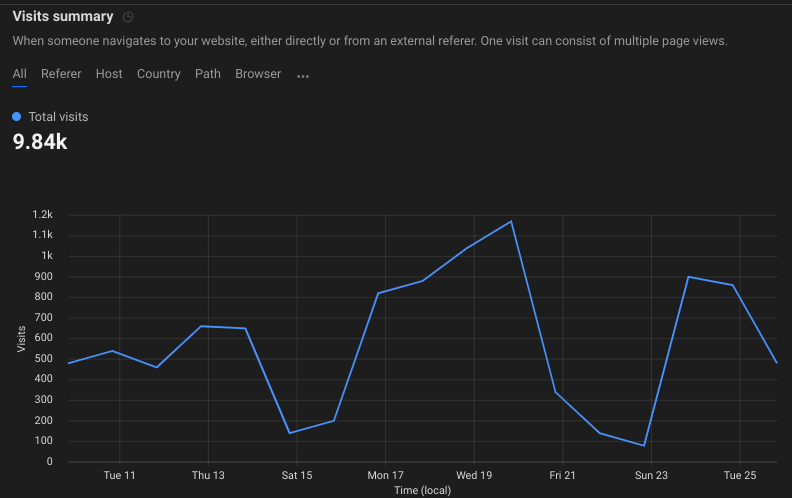Click the Mon 17 data point on line
The image size is (792, 498).
(379, 293)
